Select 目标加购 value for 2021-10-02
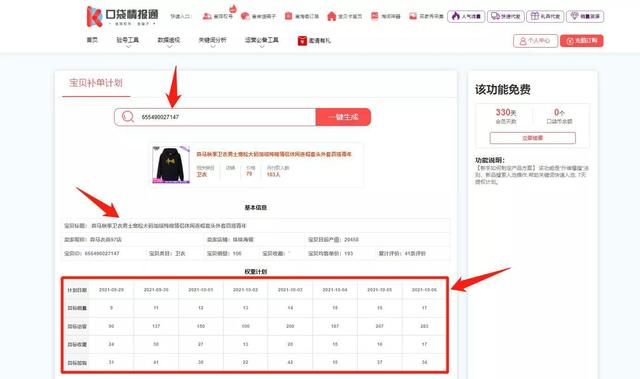This screenshot has height=379, width=640. coord(245,362)
